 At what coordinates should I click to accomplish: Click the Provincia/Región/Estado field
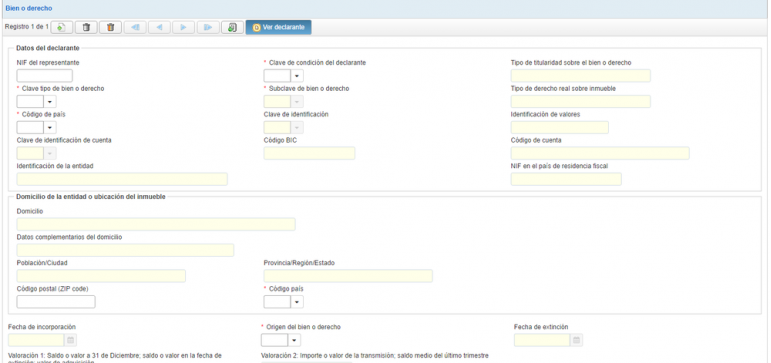(x=348, y=276)
